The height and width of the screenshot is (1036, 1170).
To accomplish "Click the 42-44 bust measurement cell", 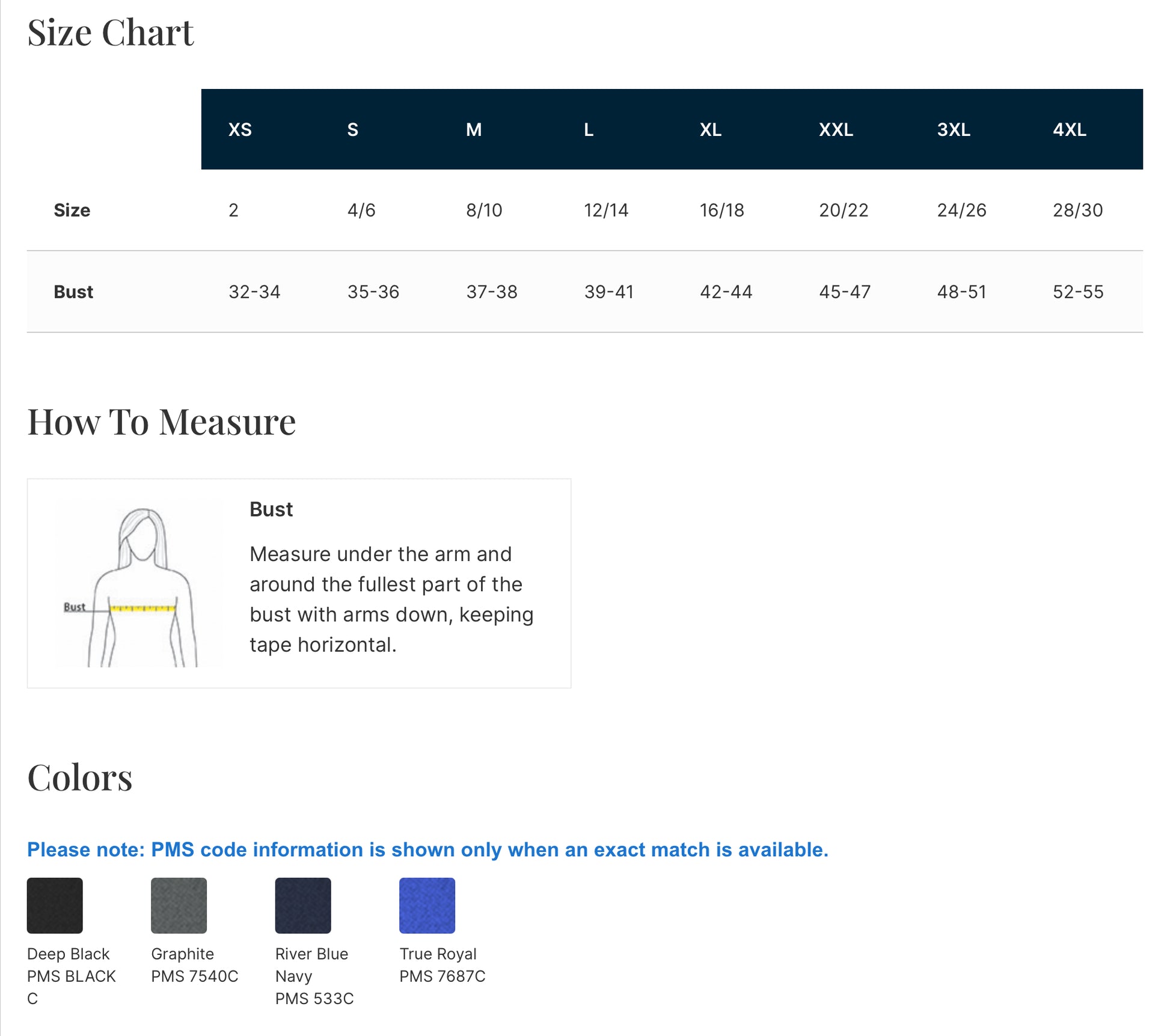I will click(726, 292).
